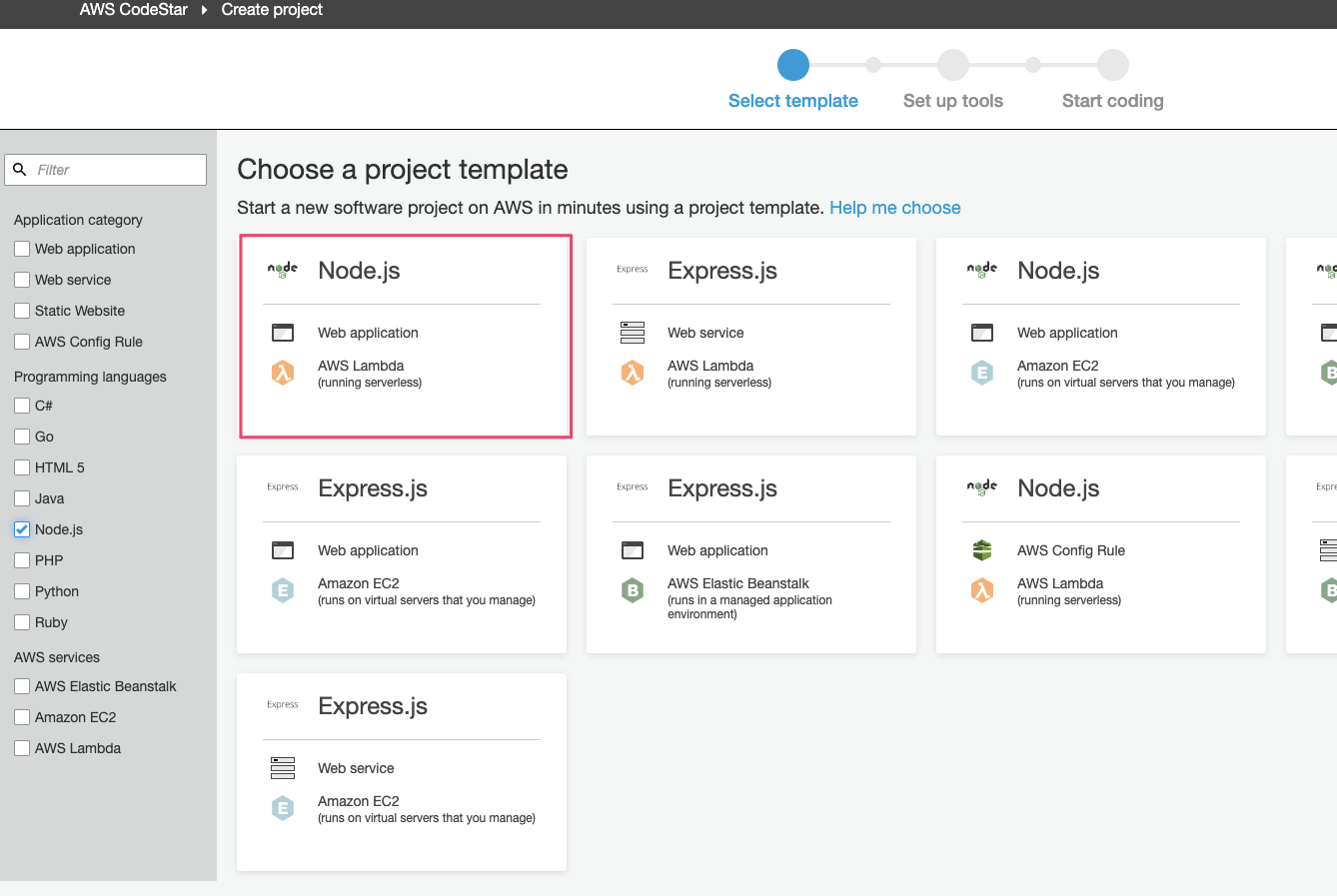Select the Node.js AWS Lambda web application template title
The height and width of the screenshot is (896, 1337).
point(359,271)
